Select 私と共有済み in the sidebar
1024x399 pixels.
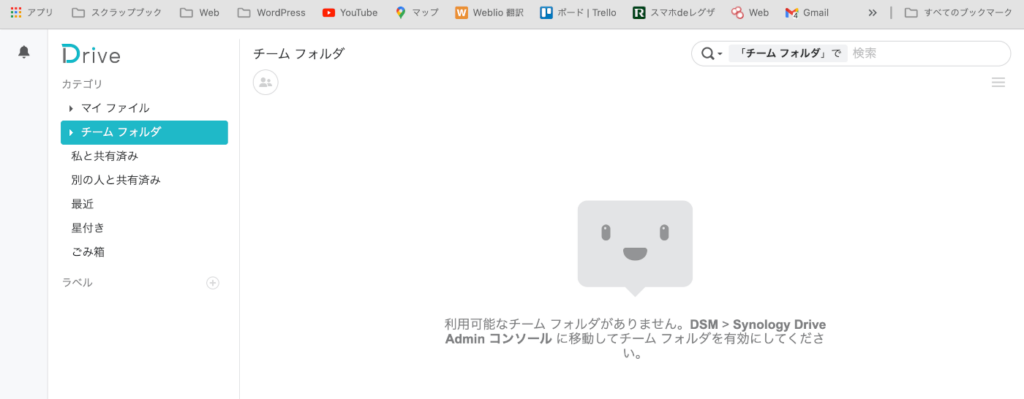104,156
